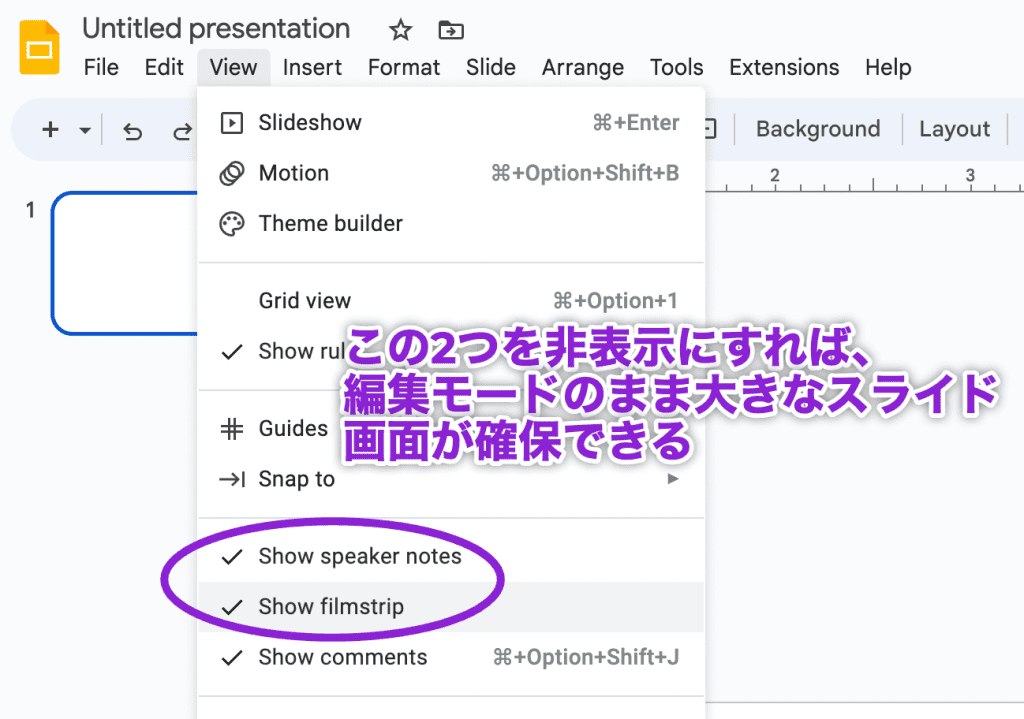
Task: Click the move to folder icon
Action: (451, 30)
